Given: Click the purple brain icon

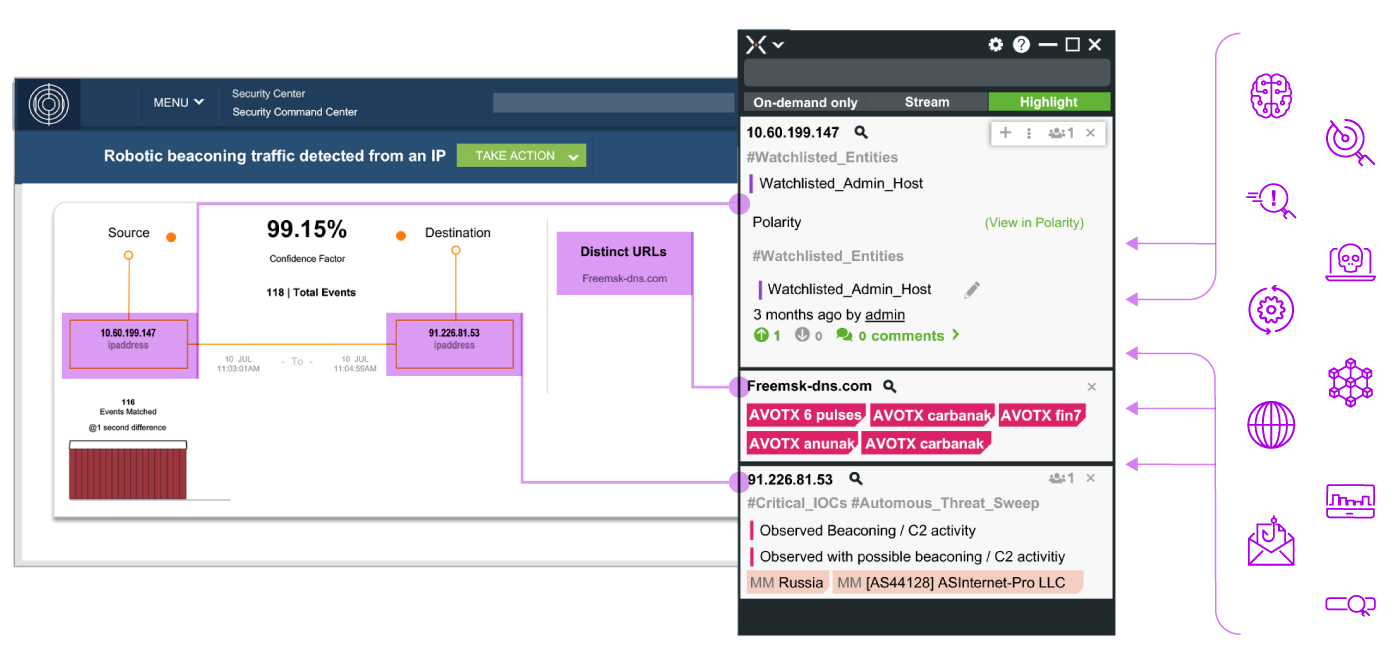Looking at the screenshot, I should coord(1271,96).
